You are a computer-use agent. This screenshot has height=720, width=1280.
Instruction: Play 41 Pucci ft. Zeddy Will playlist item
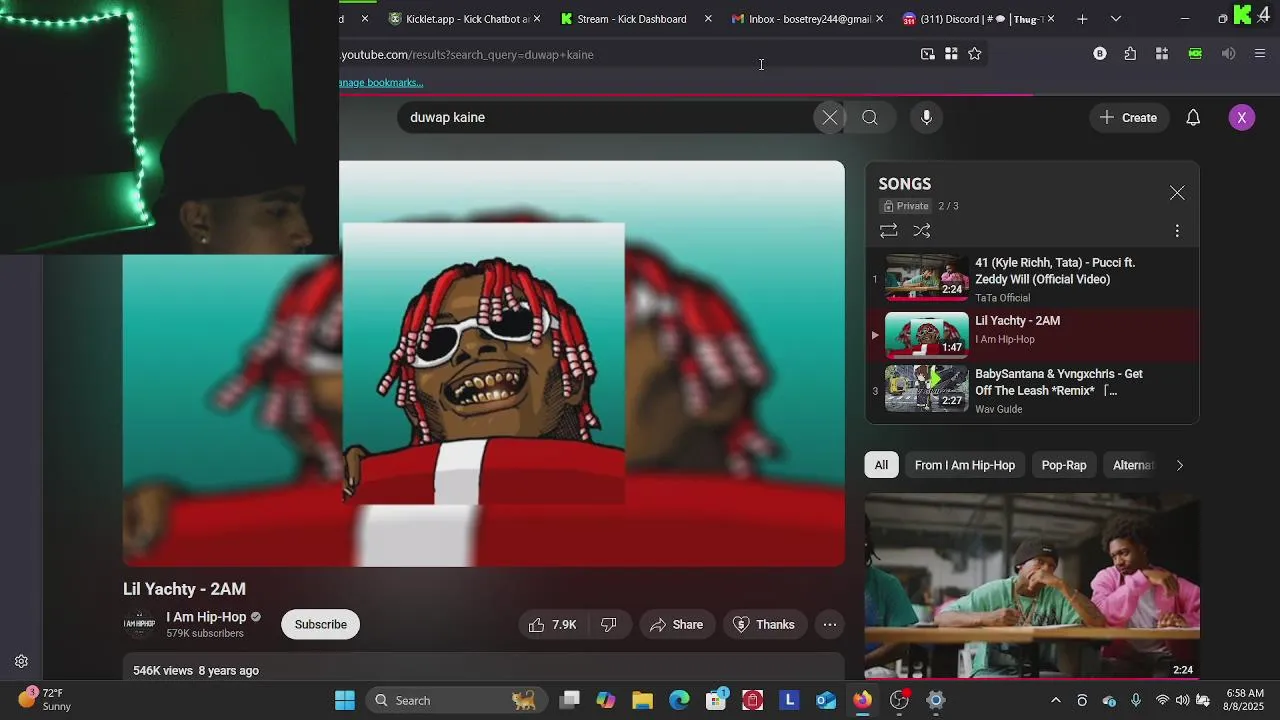(x=1032, y=279)
